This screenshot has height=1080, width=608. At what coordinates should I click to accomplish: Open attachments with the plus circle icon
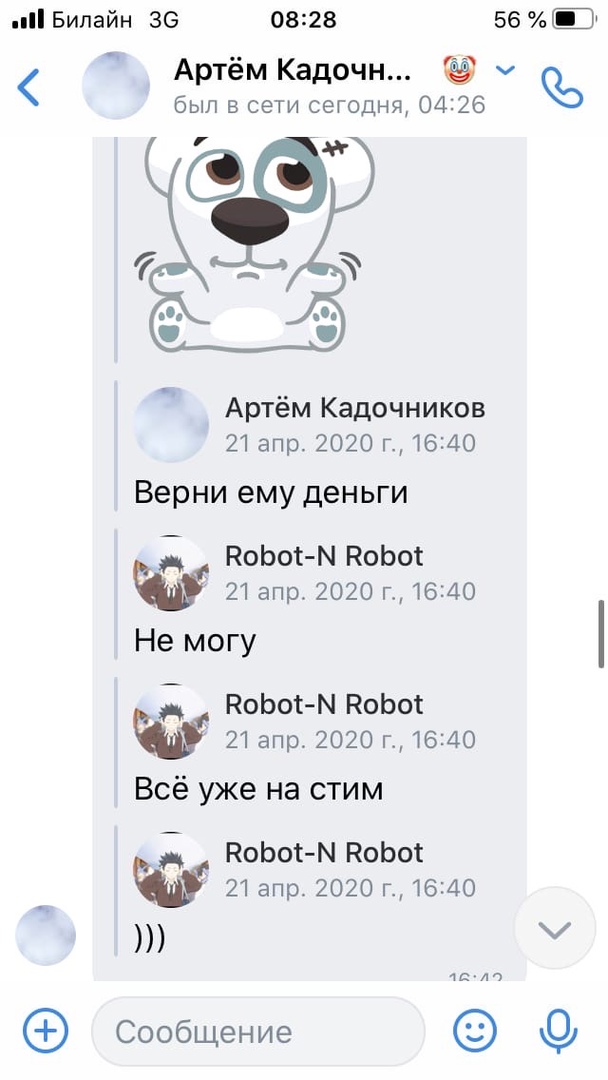point(45,1031)
